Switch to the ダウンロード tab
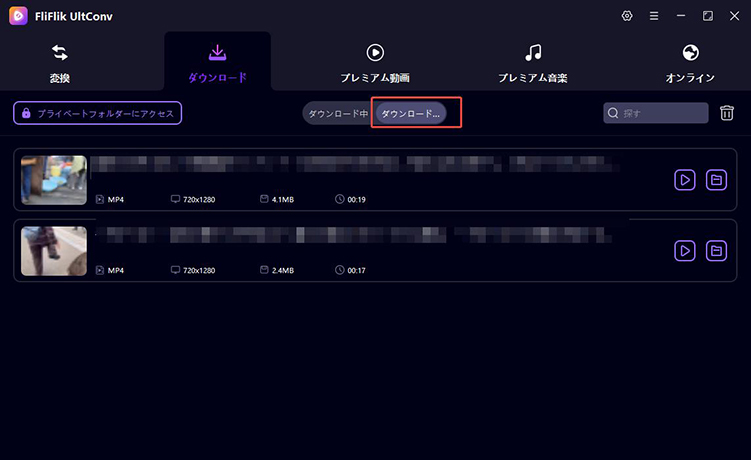Image resolution: width=751 pixels, height=460 pixels. coord(217,63)
